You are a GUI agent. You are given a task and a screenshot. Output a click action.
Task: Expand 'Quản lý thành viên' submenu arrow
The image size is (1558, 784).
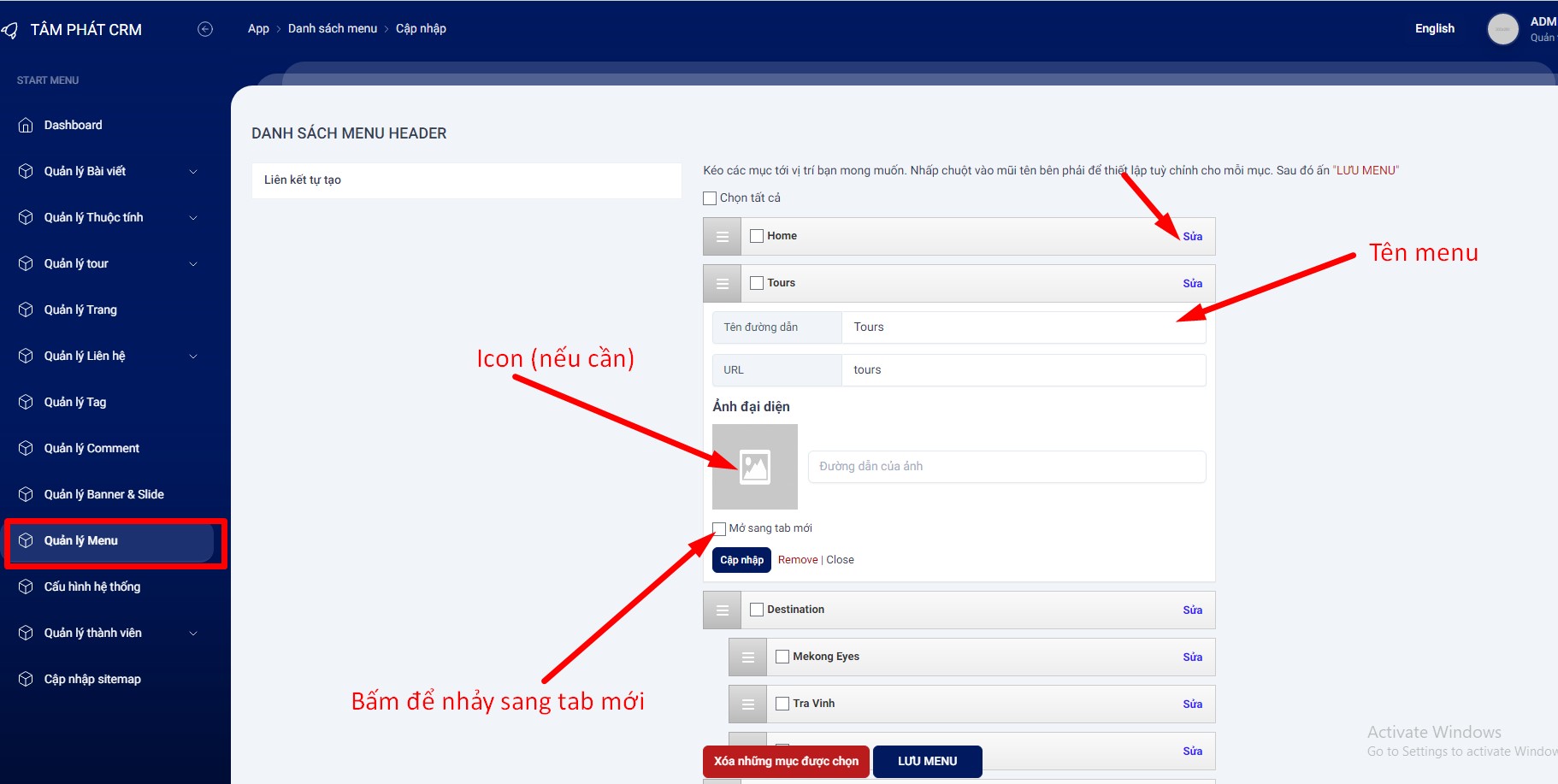point(193,634)
